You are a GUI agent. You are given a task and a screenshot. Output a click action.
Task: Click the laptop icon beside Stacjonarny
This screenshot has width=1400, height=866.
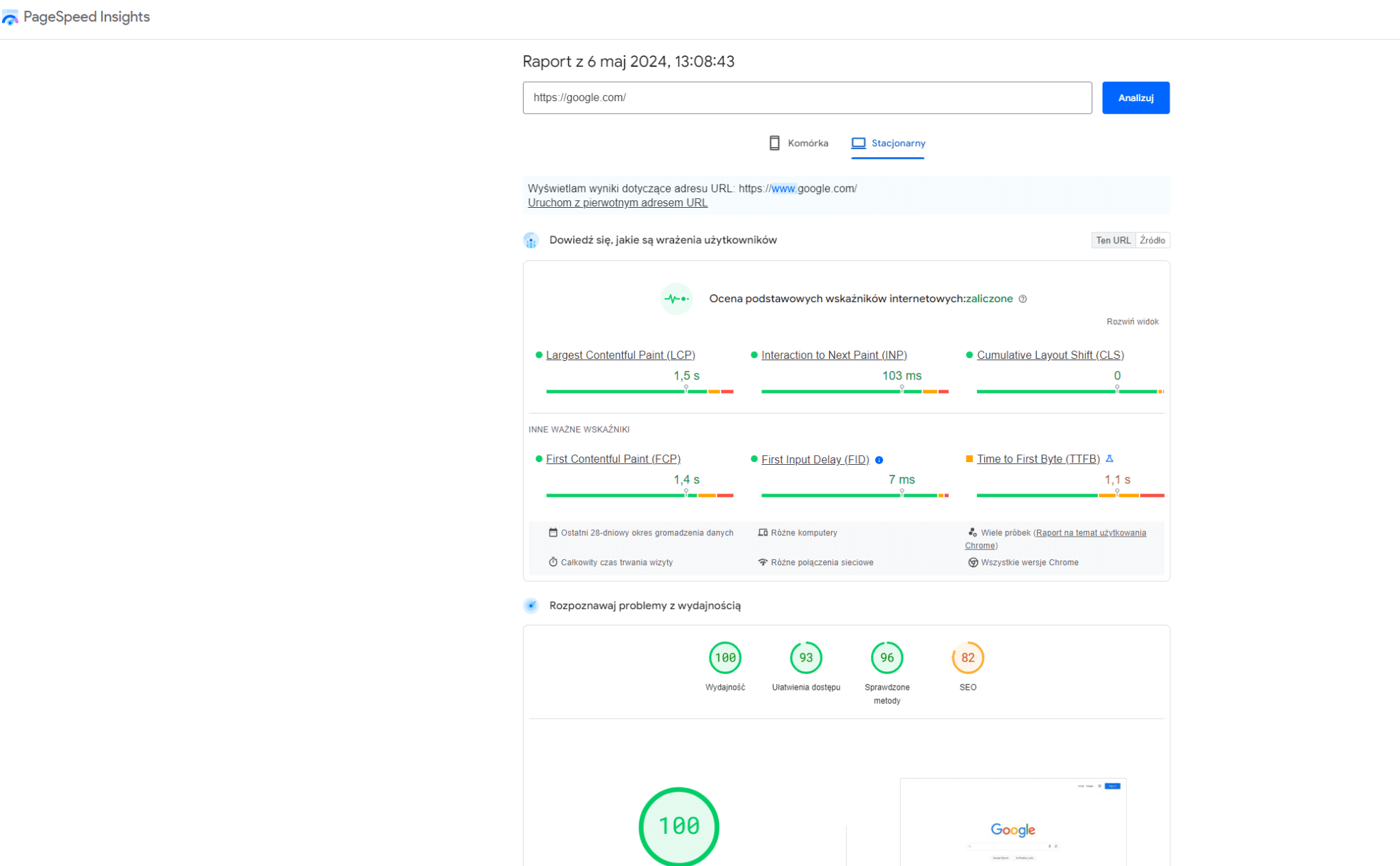tap(859, 143)
